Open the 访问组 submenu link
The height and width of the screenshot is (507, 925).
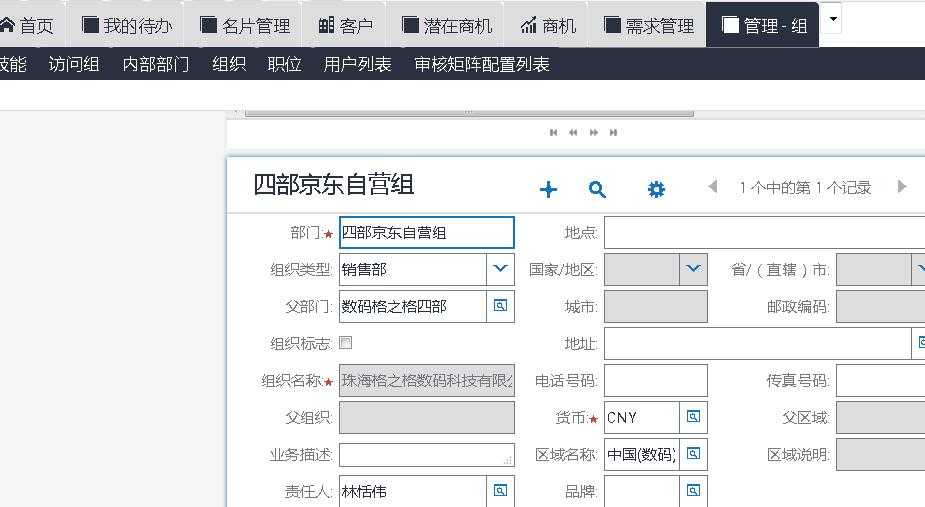pos(74,64)
